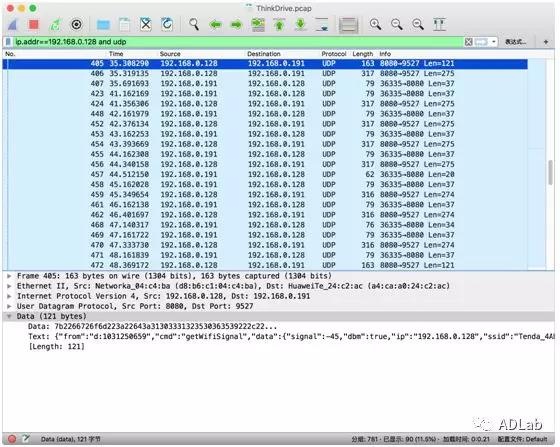Screen dimensions: 560x447
Task: Go back with the green left arrow
Action: (215, 25)
